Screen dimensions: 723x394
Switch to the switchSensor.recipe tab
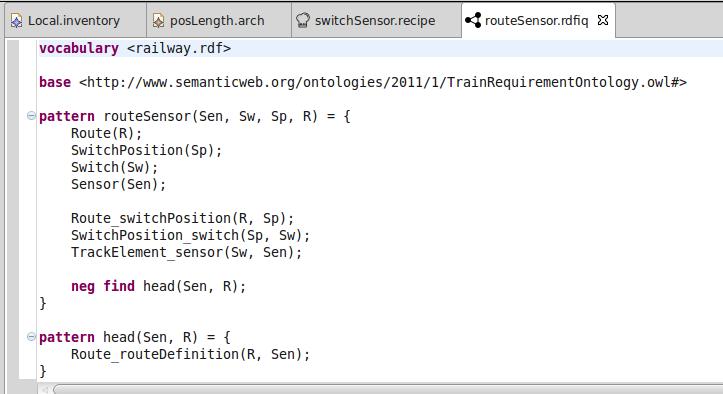tap(375, 21)
